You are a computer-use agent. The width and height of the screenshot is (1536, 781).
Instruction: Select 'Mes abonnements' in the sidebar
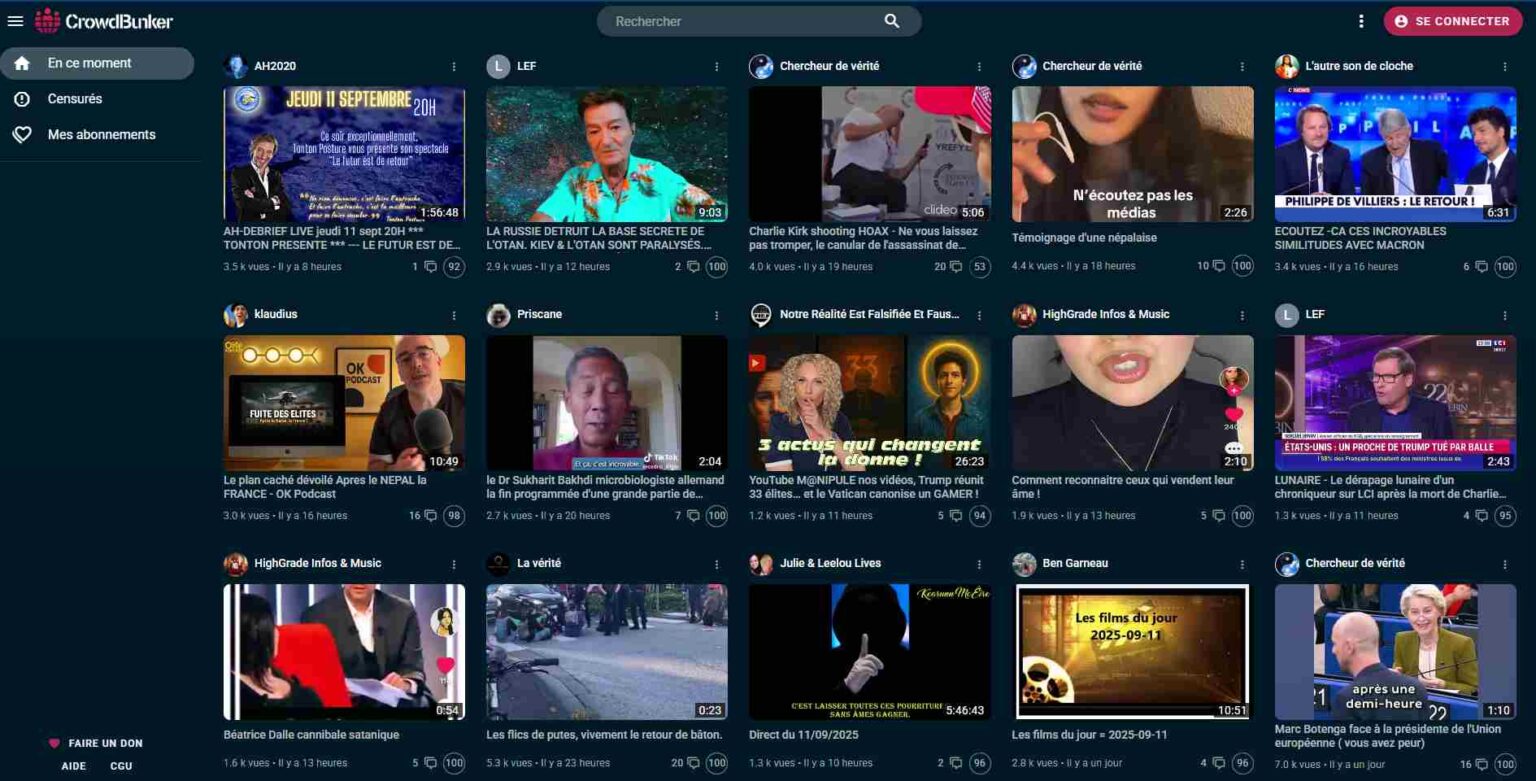point(100,134)
